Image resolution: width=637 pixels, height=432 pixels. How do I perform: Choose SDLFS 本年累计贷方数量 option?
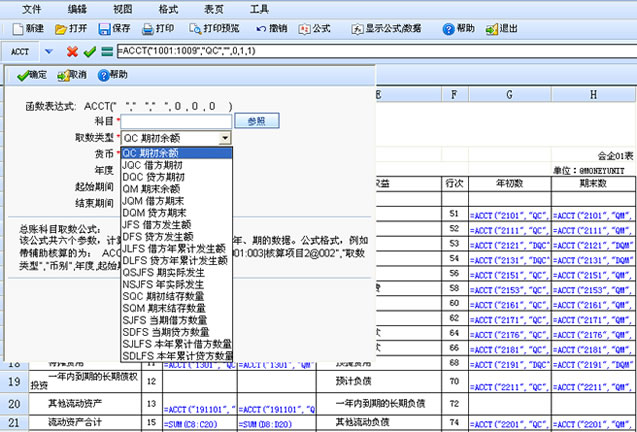[x=177, y=356]
